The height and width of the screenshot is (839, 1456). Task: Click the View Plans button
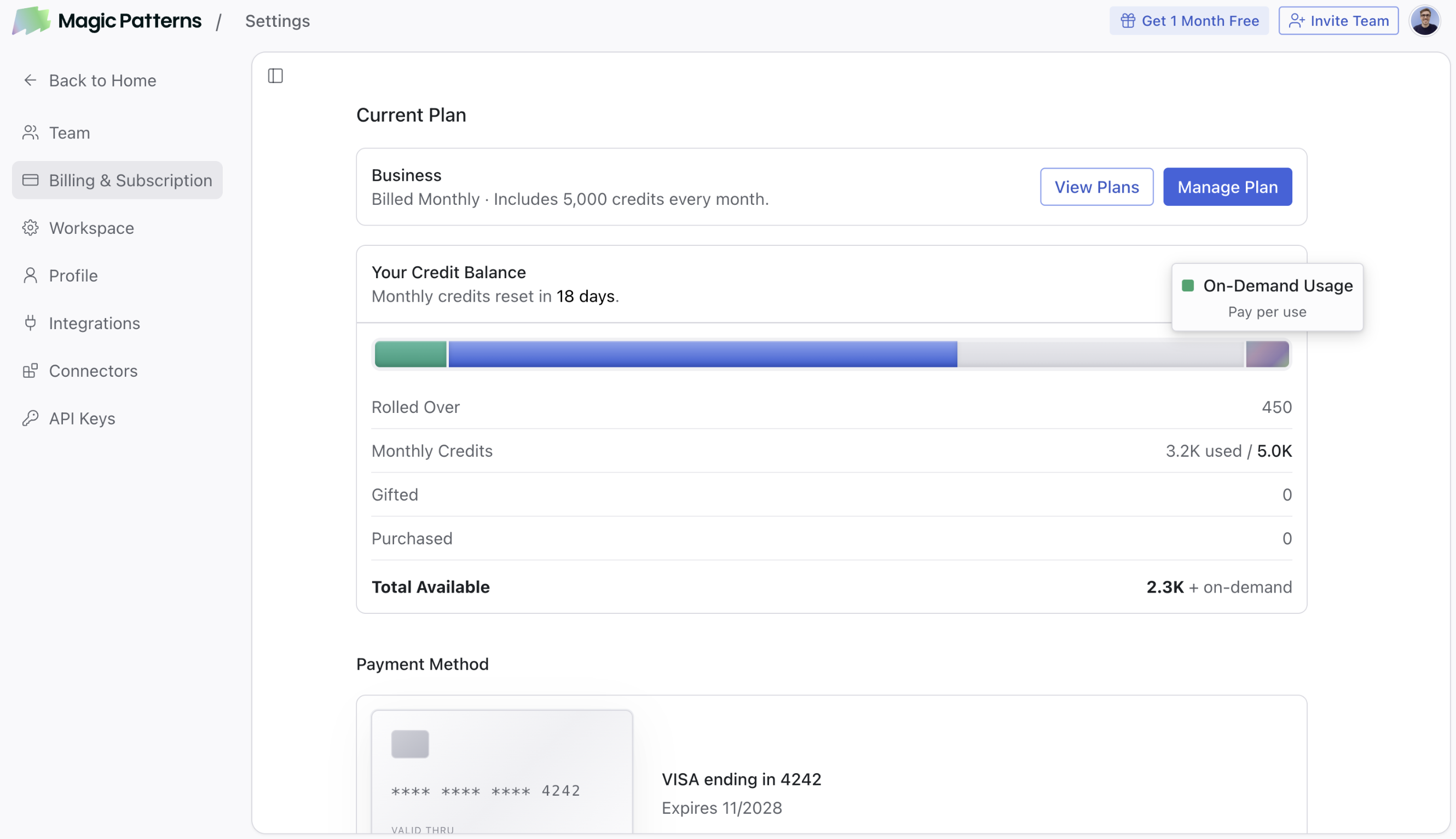[1096, 187]
